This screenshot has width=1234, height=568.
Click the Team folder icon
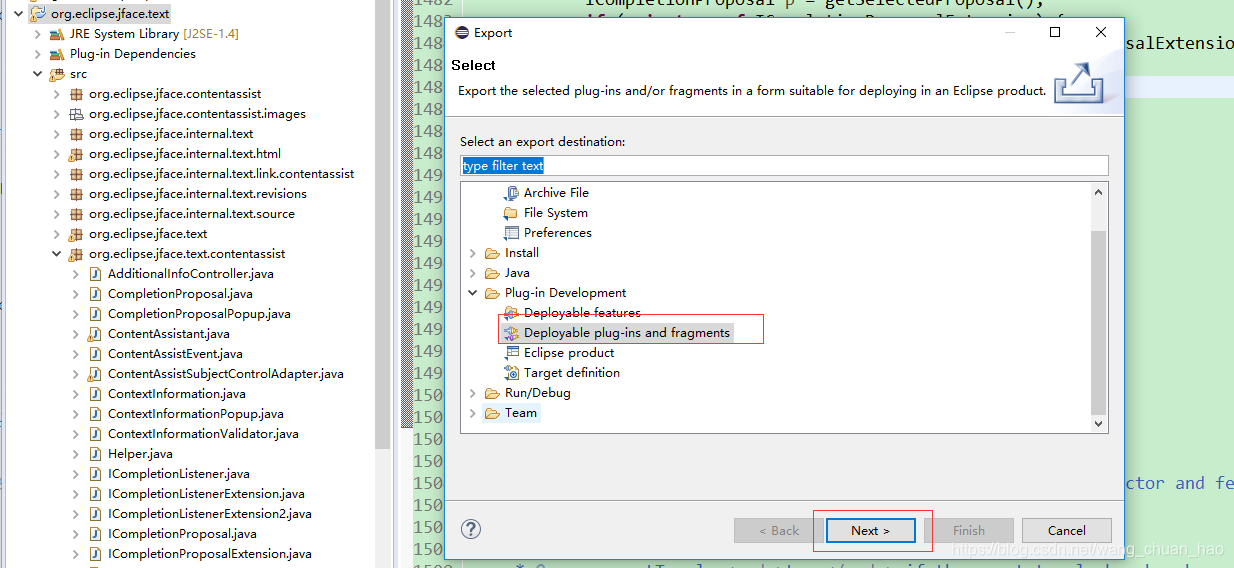pos(492,413)
